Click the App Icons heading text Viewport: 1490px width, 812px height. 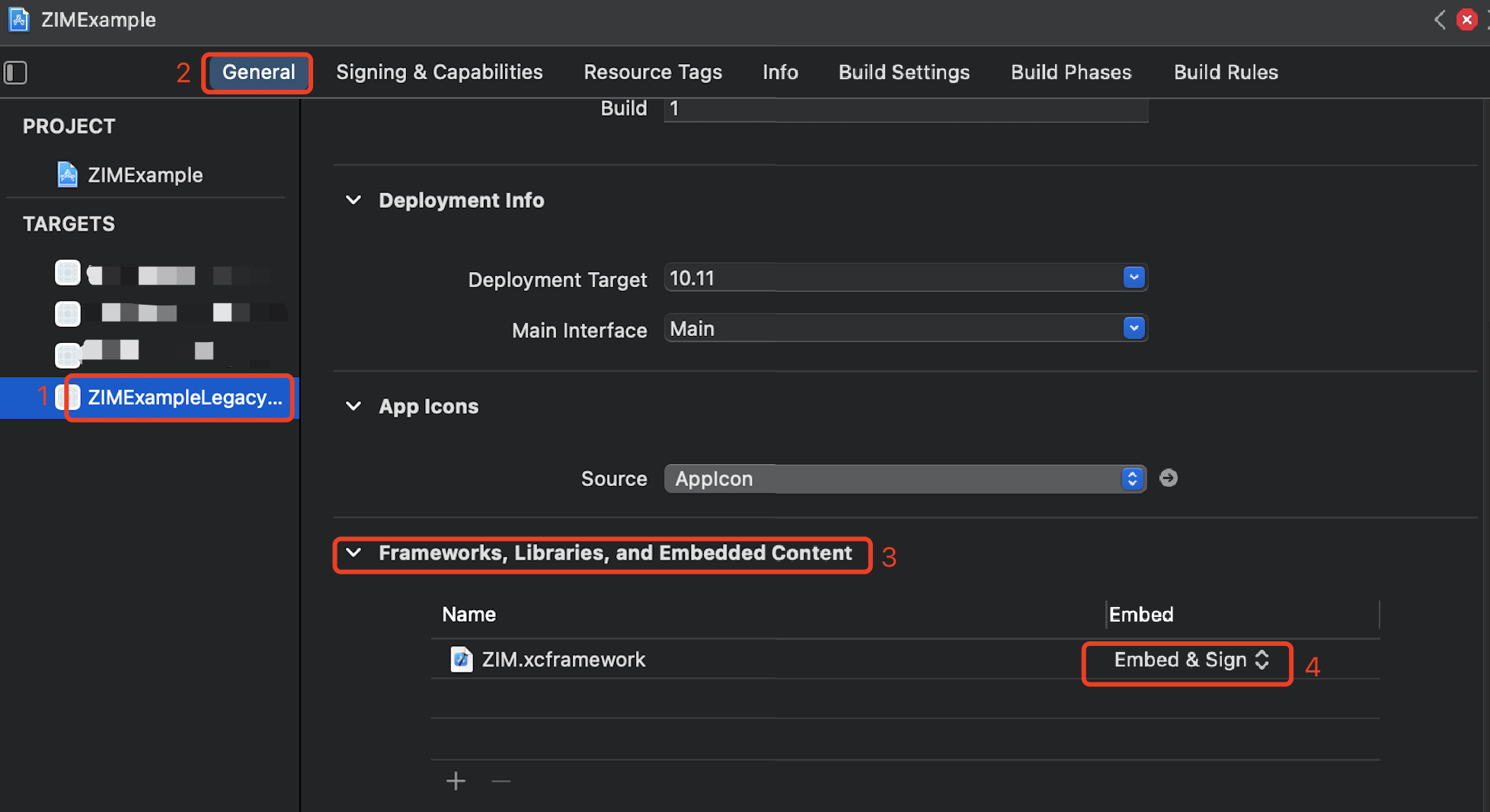[x=429, y=406]
